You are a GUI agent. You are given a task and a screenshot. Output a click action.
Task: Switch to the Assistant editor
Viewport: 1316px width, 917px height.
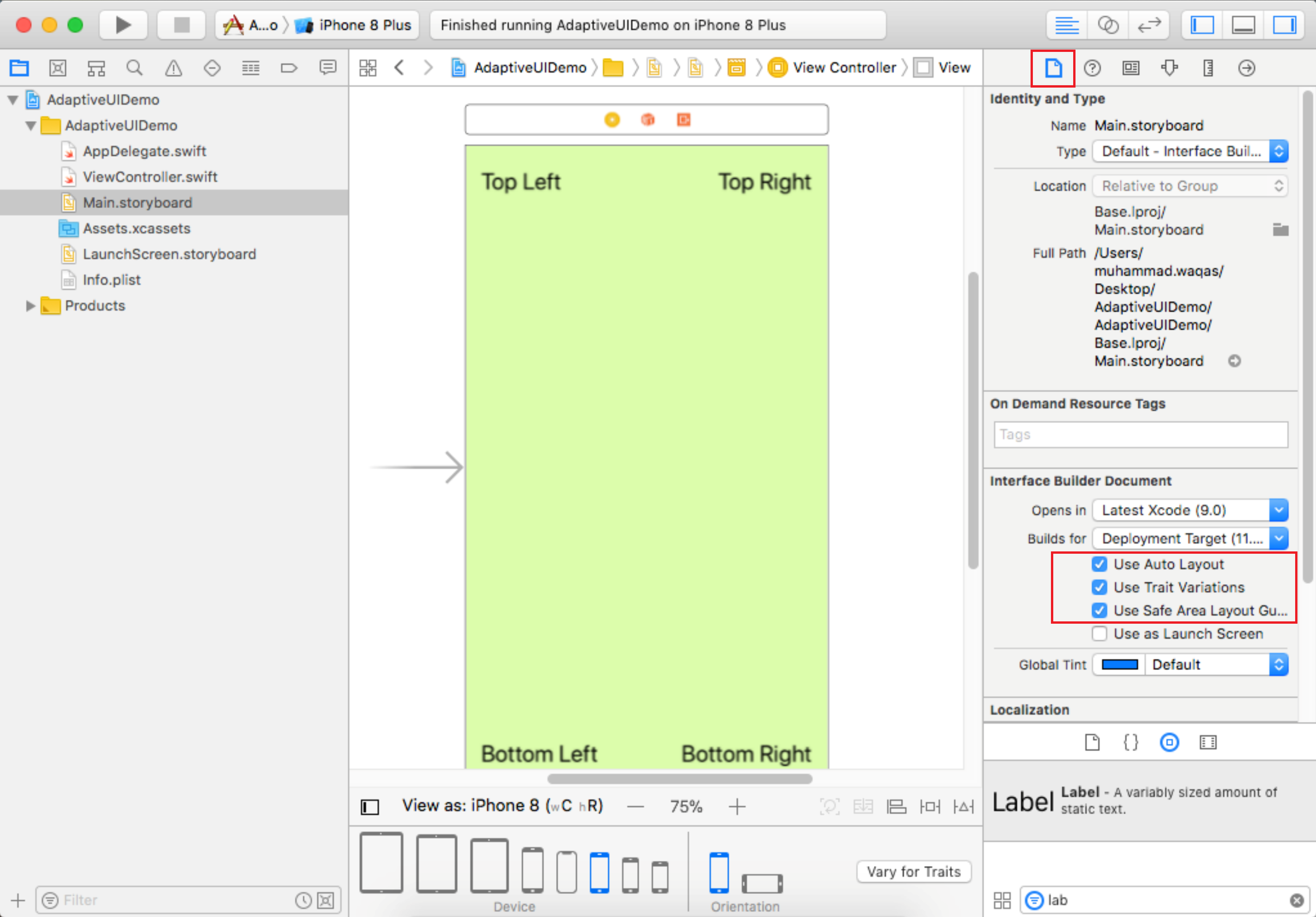pyautogui.click(x=1107, y=25)
